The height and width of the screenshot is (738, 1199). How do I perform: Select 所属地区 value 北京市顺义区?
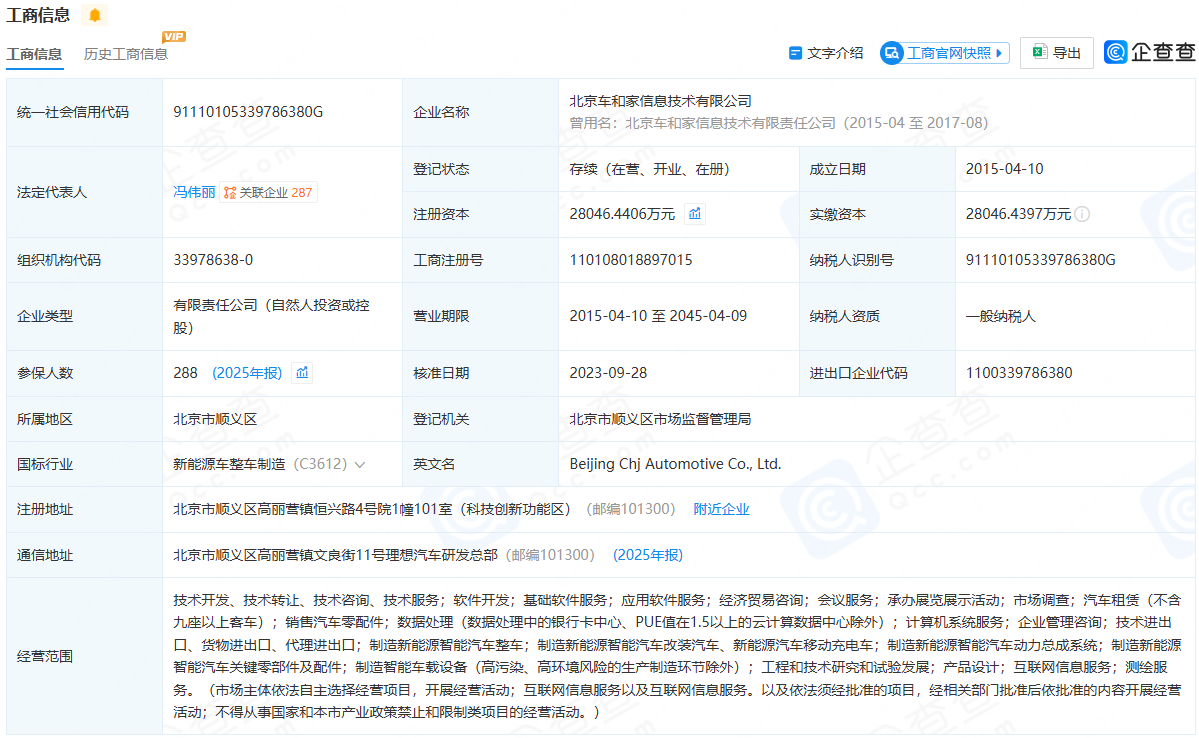[x=215, y=418]
